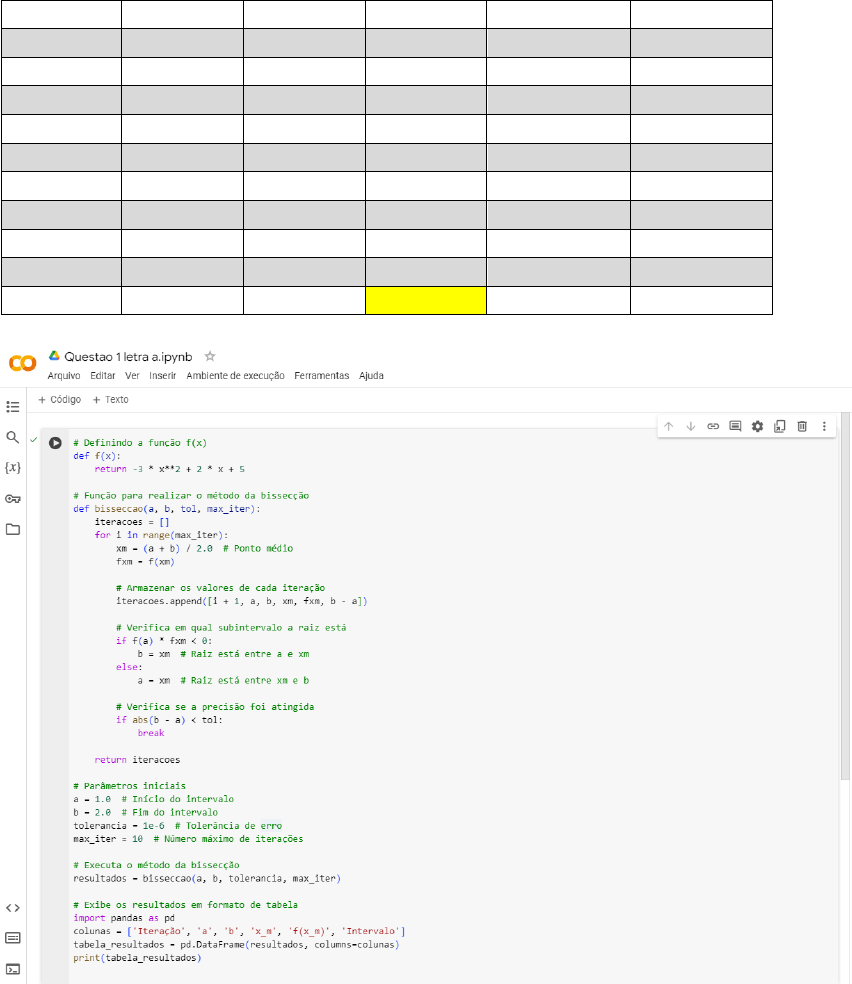Run the code cell with play button
The height and width of the screenshot is (984, 852).
[56, 443]
